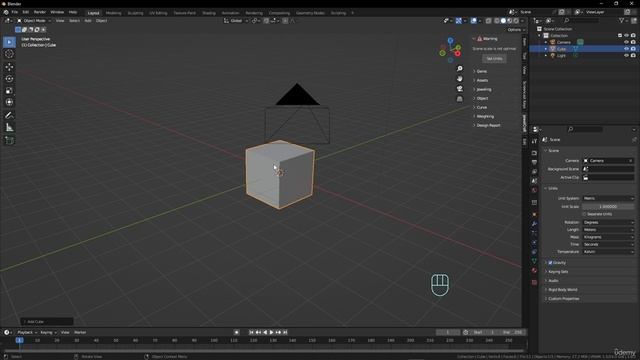Open Modifiers properties wrench icon
This screenshot has width=640, height=360.
point(534,224)
